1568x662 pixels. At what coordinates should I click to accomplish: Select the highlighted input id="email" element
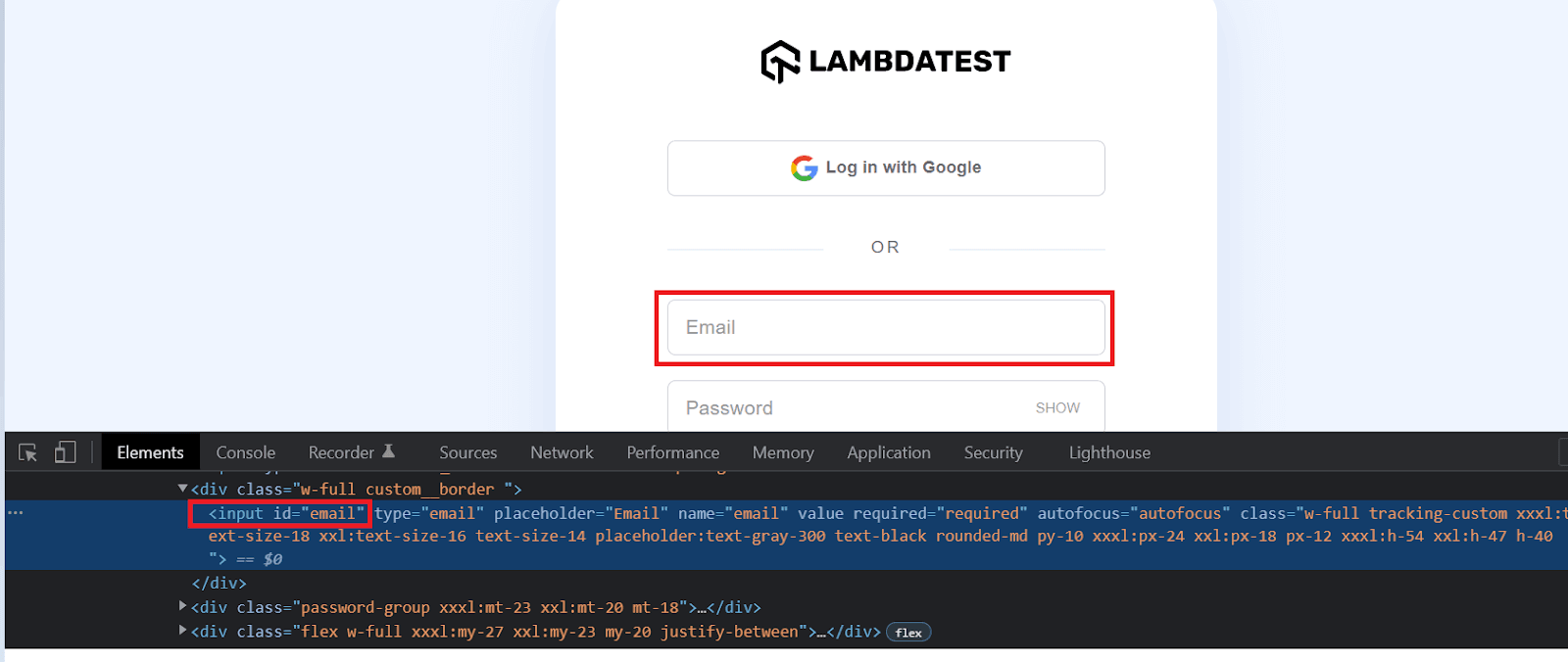280,512
